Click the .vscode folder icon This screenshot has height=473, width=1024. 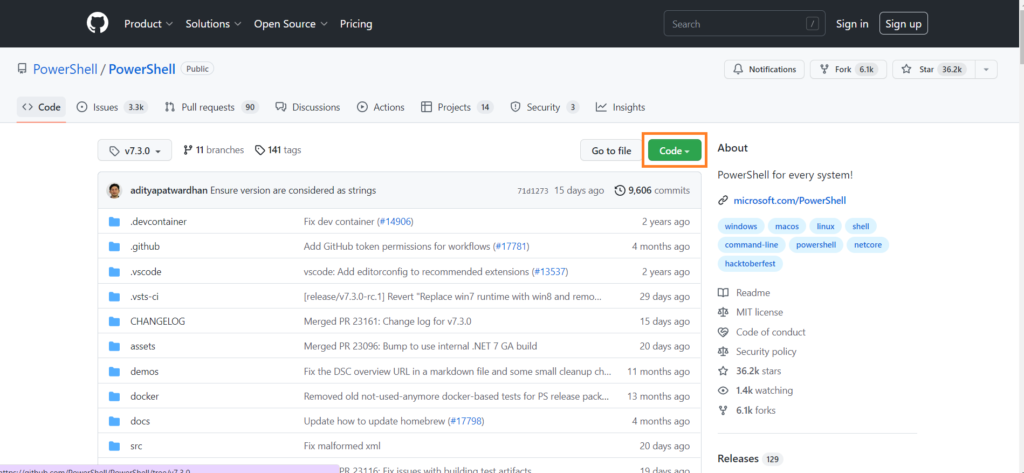(114, 272)
